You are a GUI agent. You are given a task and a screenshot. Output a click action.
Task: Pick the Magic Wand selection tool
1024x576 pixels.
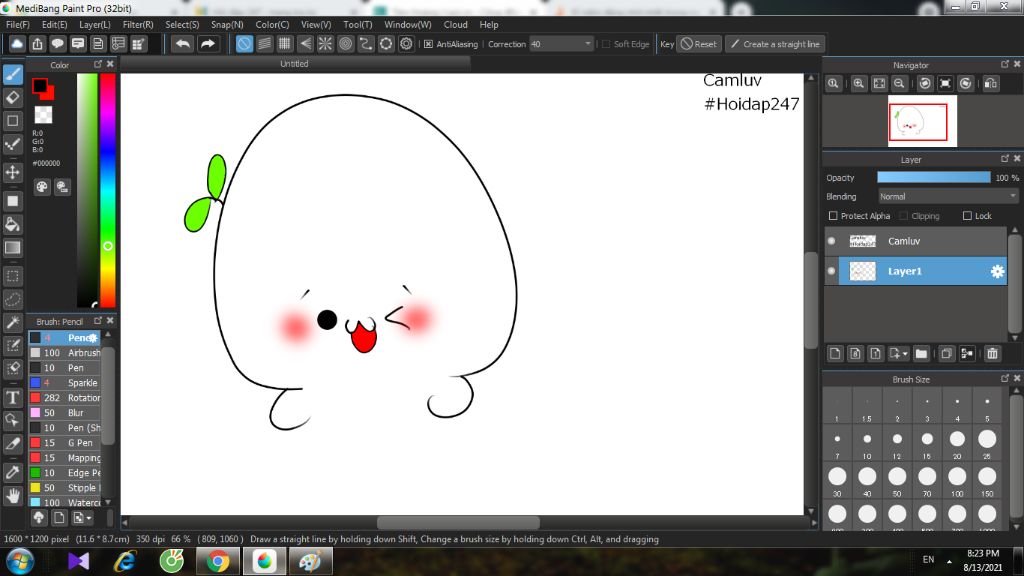[13, 322]
